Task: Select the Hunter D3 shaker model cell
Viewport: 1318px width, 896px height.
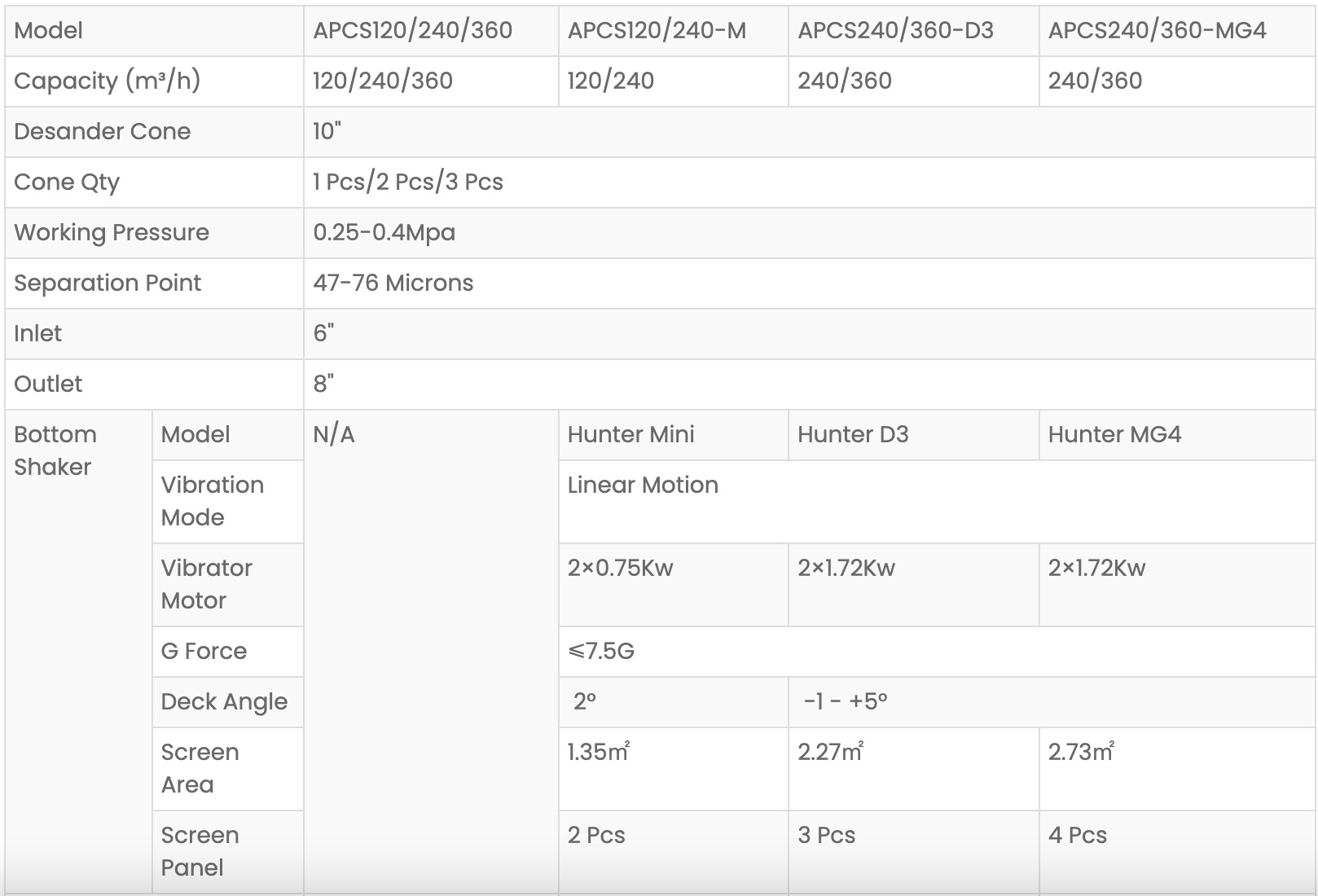Action: 852,434
